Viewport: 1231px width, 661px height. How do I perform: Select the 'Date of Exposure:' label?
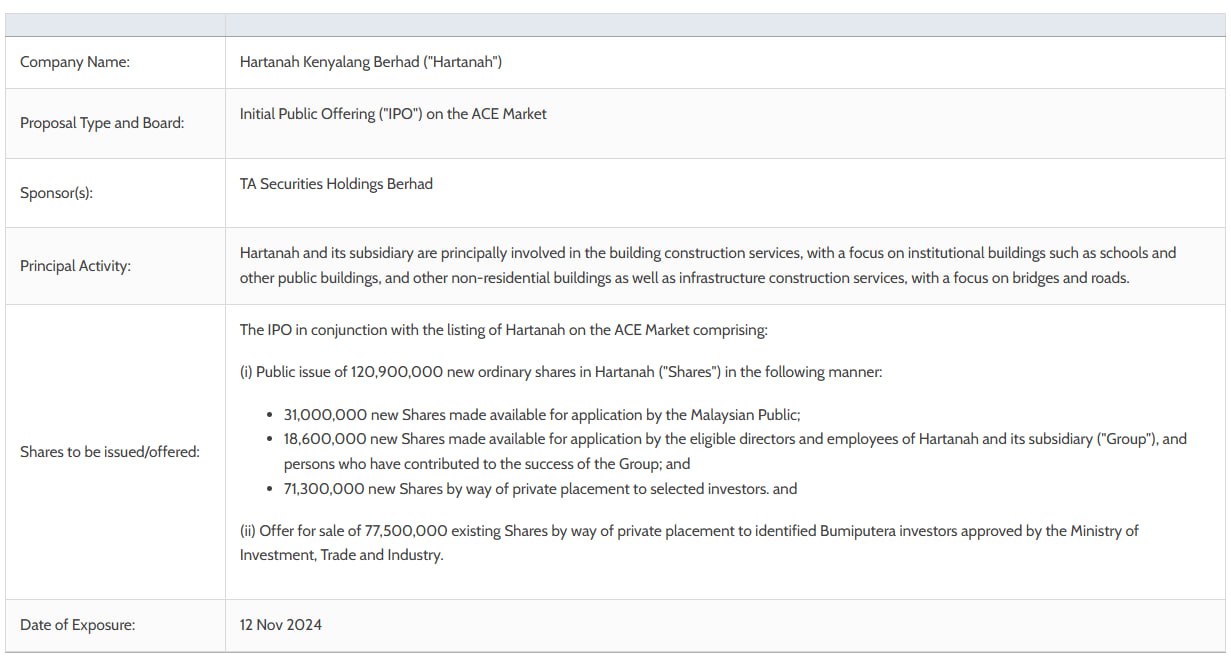[77, 625]
